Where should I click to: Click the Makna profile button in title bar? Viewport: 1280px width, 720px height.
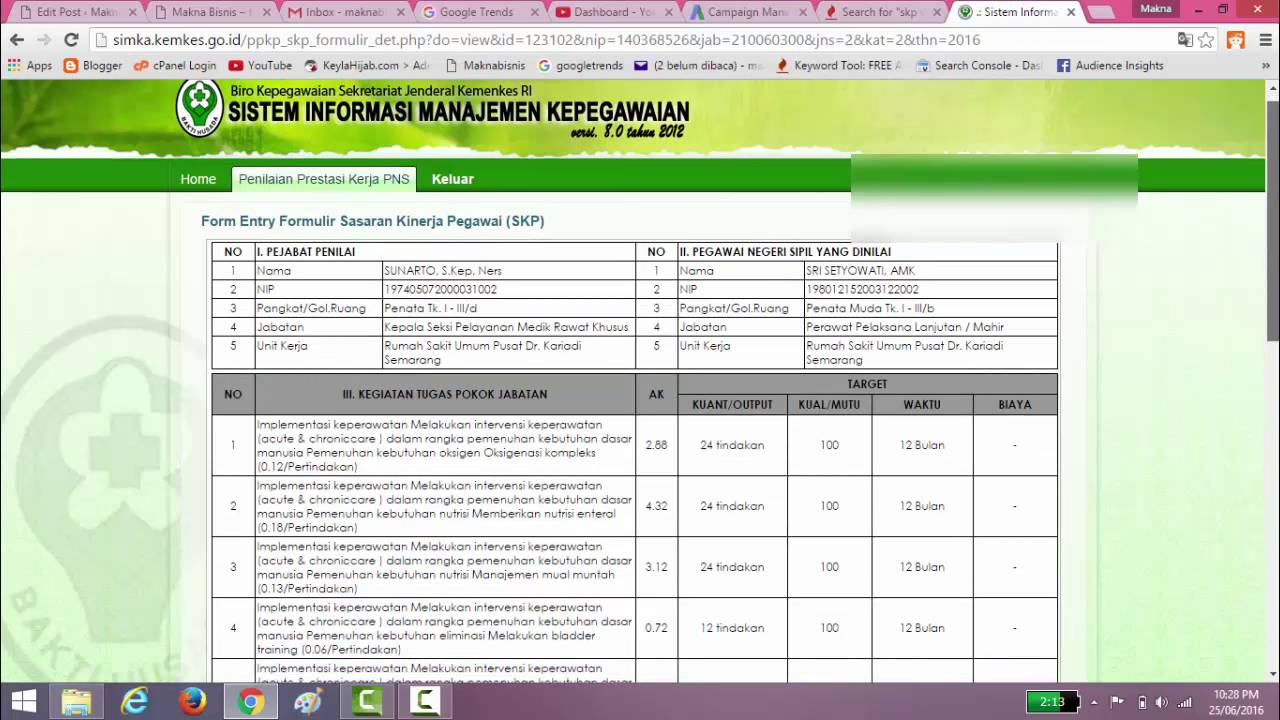(x=1156, y=8)
